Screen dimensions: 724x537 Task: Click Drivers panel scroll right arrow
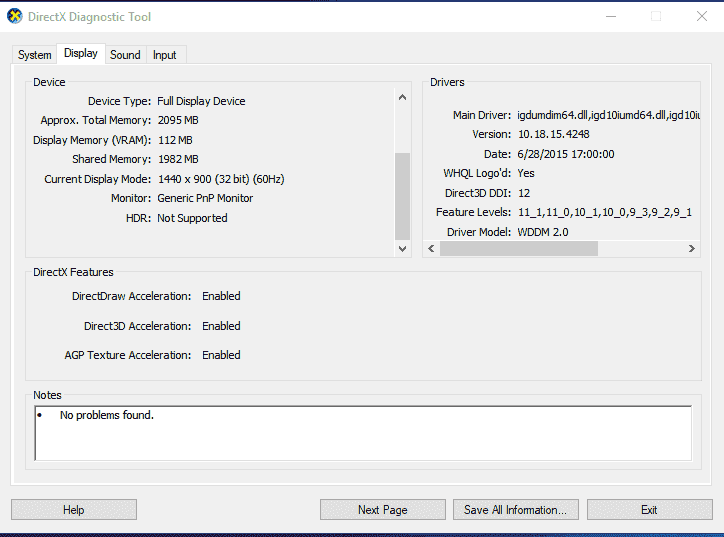click(692, 248)
